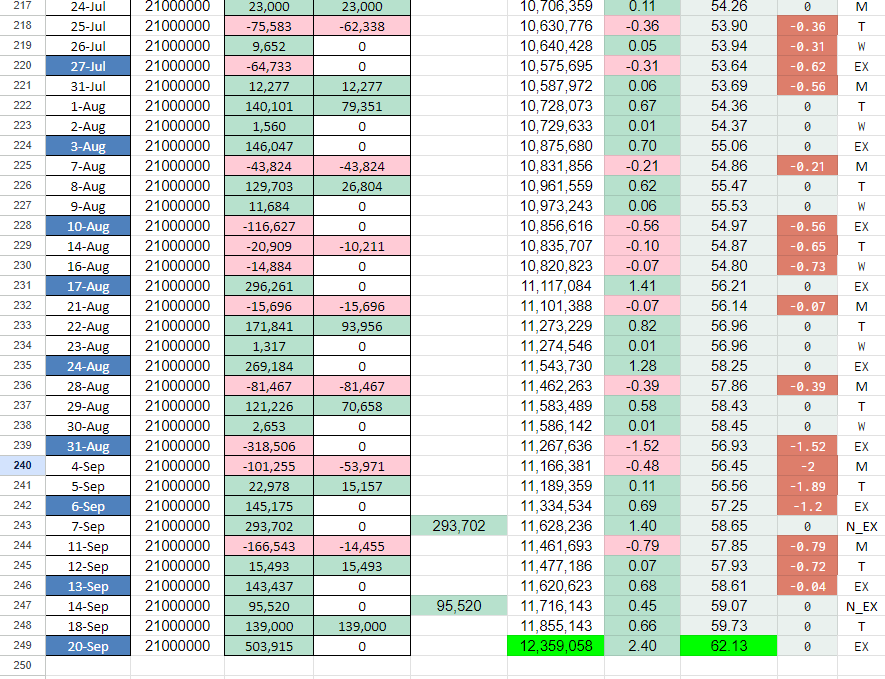Click cell showing -53,971
The height and width of the screenshot is (679, 885).
pyautogui.click(x=362, y=466)
